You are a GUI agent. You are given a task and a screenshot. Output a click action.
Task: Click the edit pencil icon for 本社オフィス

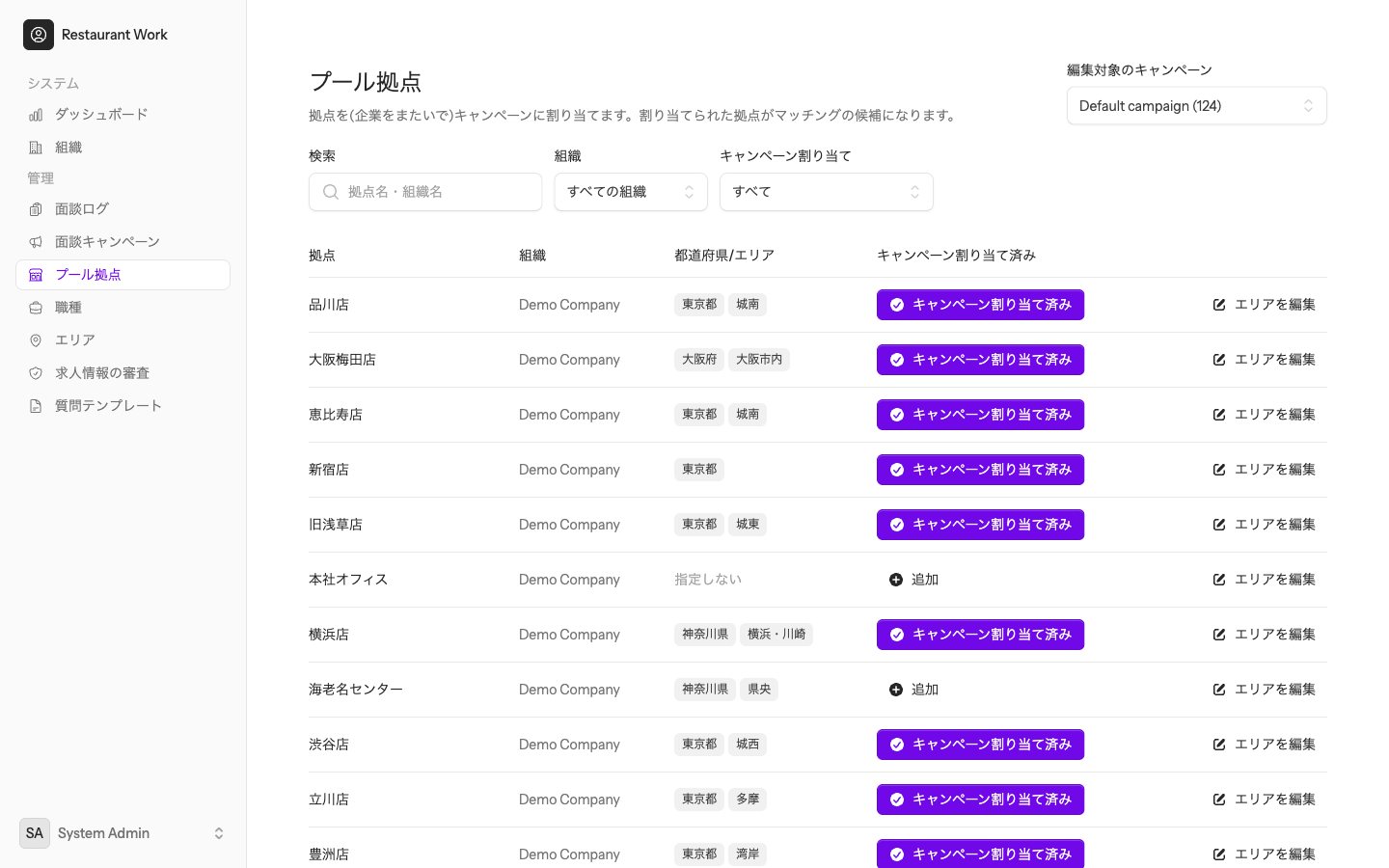click(1219, 580)
